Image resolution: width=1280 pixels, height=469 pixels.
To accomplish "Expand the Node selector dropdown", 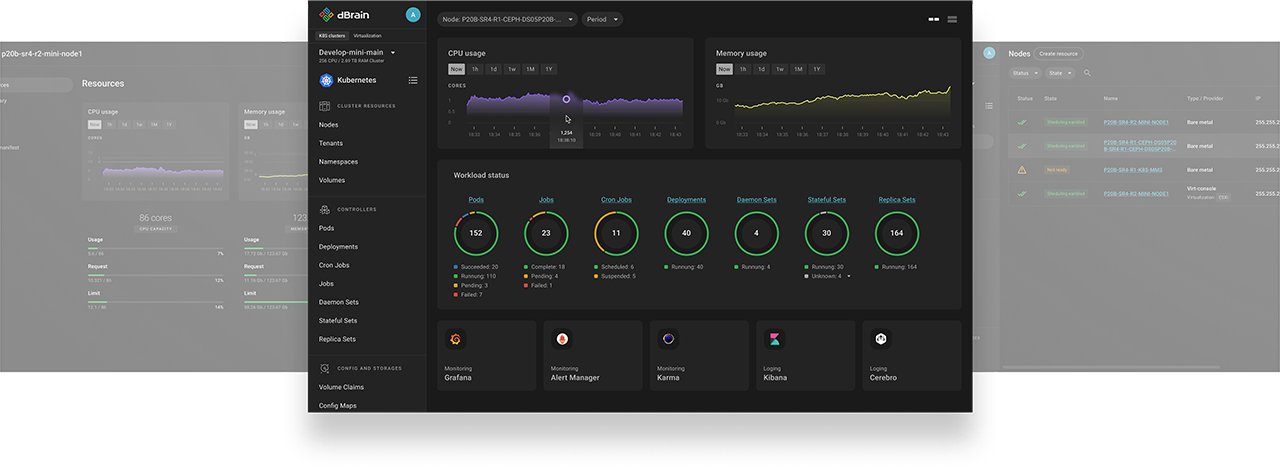I will point(507,19).
